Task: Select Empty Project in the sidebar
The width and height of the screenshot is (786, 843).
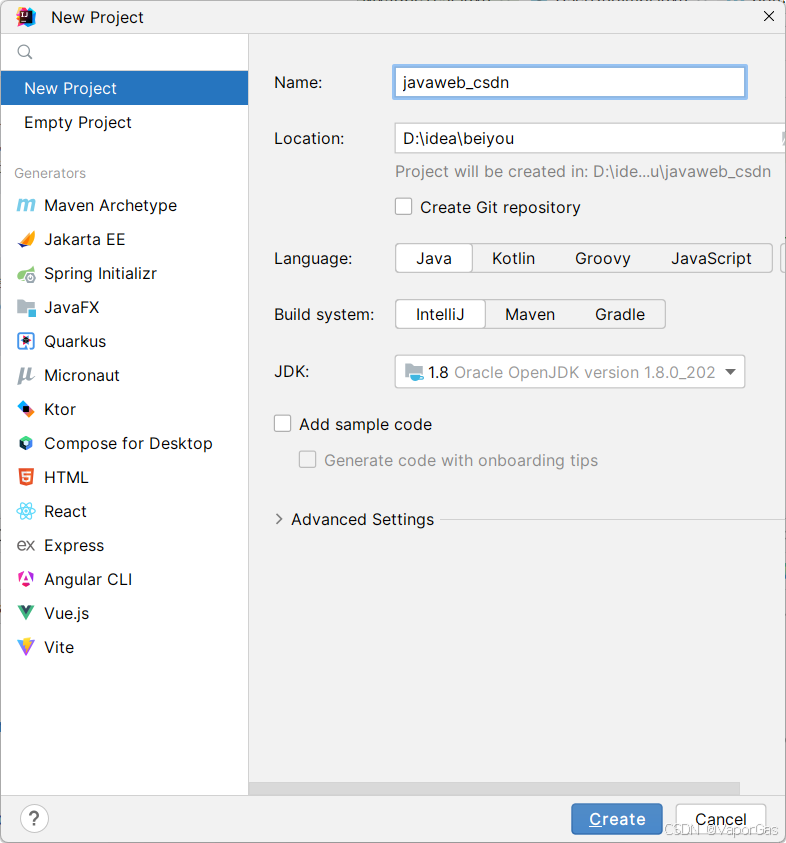Action: [x=124, y=123]
